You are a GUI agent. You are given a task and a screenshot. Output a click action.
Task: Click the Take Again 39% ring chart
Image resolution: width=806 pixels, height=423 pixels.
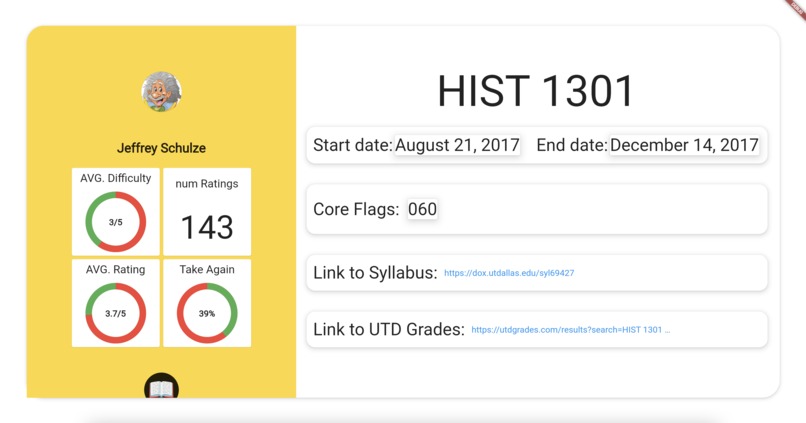[x=207, y=313]
